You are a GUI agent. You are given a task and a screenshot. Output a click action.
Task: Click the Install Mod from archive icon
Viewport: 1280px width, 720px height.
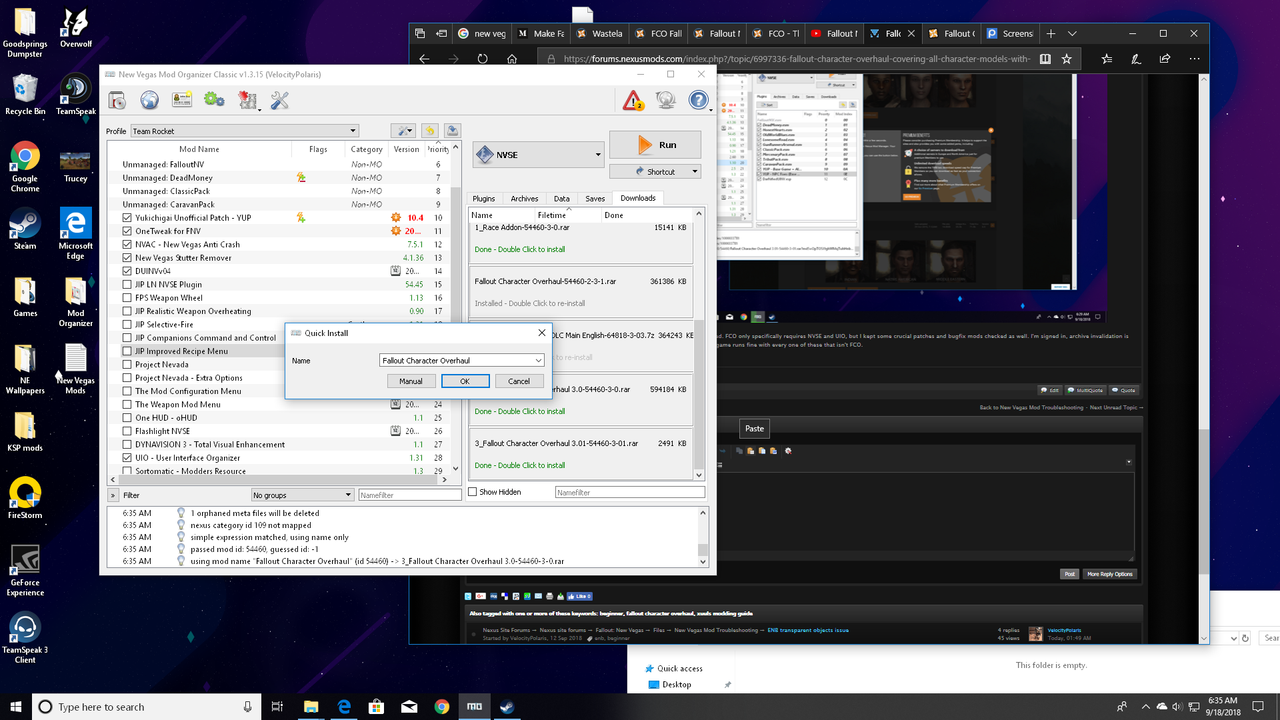pos(117,100)
